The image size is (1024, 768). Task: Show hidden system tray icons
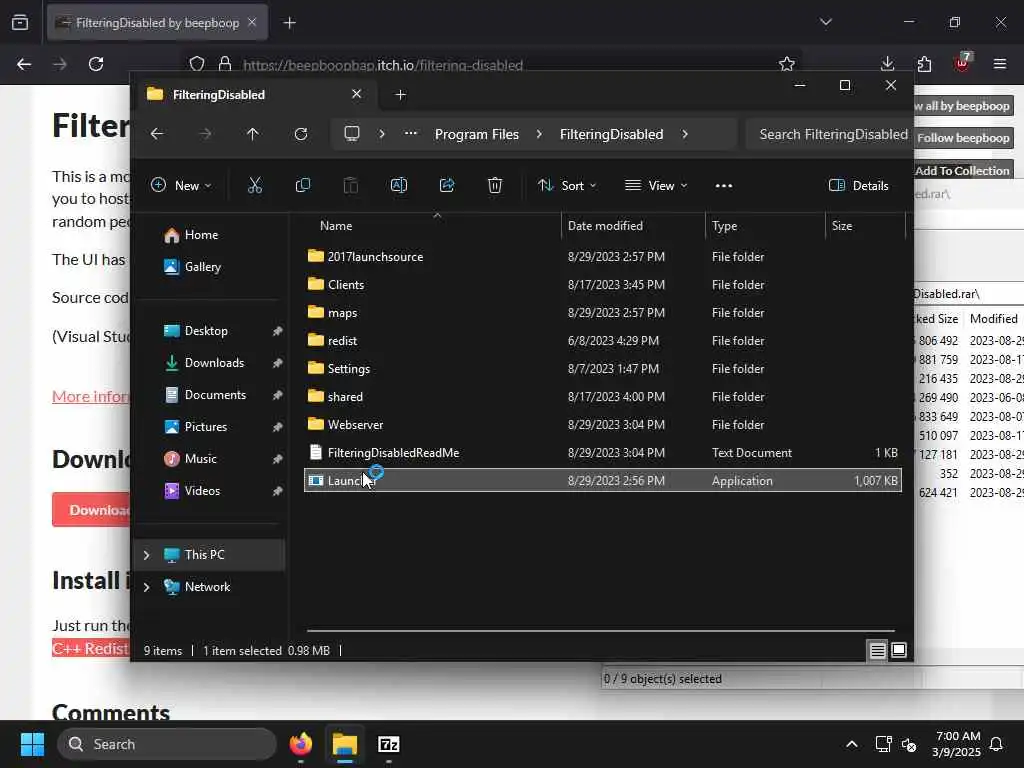(852, 744)
